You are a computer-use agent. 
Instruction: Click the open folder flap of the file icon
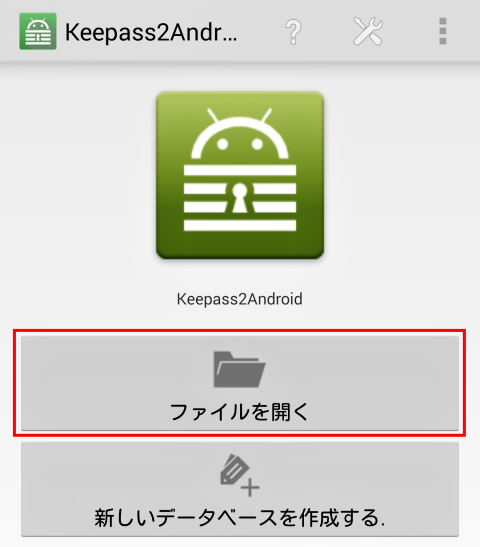(x=241, y=375)
